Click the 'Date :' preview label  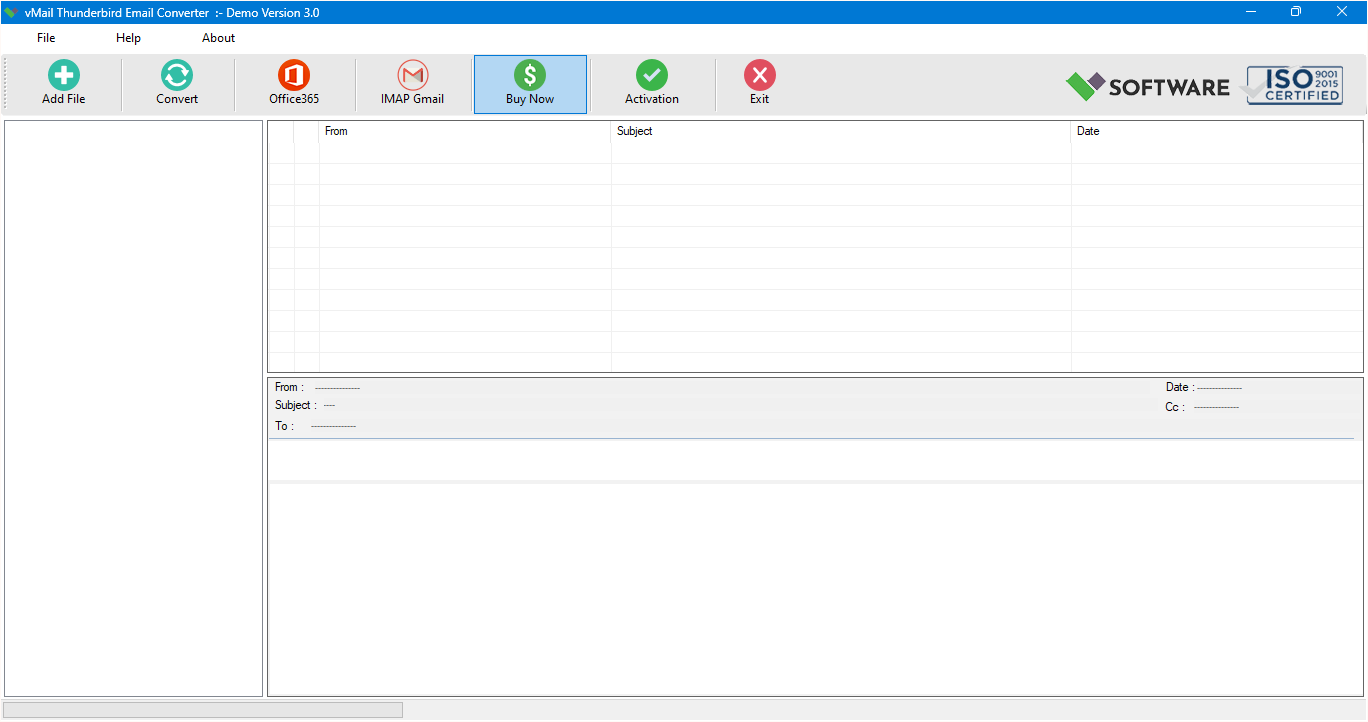(1180, 387)
